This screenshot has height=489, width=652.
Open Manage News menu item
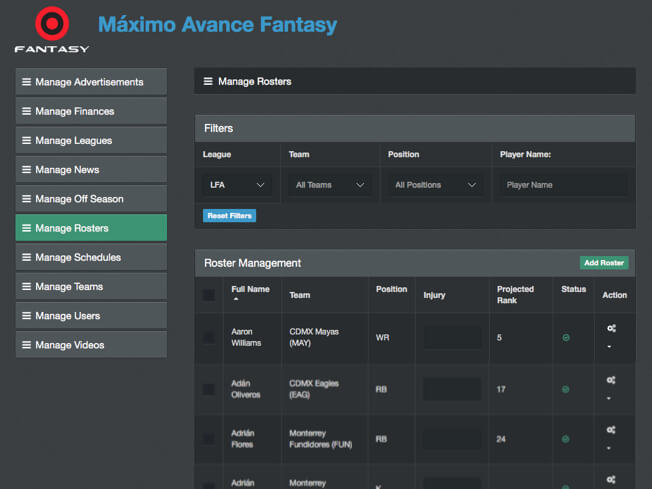click(91, 169)
